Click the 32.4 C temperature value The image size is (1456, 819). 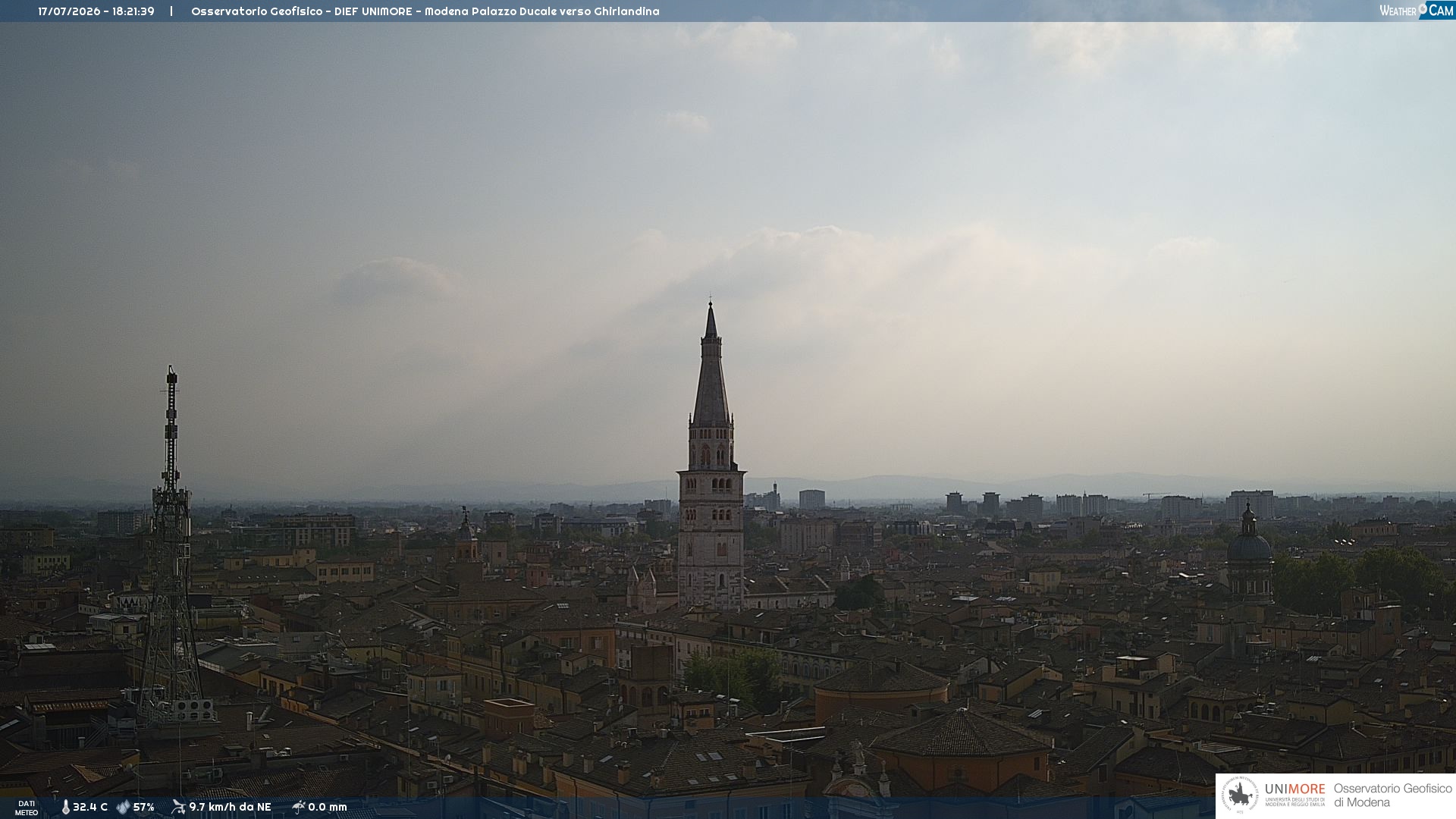click(90, 808)
